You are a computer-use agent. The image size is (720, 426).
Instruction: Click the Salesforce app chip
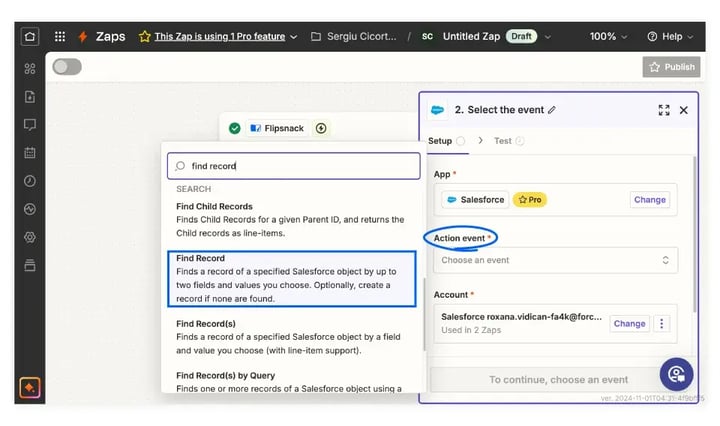(475, 200)
